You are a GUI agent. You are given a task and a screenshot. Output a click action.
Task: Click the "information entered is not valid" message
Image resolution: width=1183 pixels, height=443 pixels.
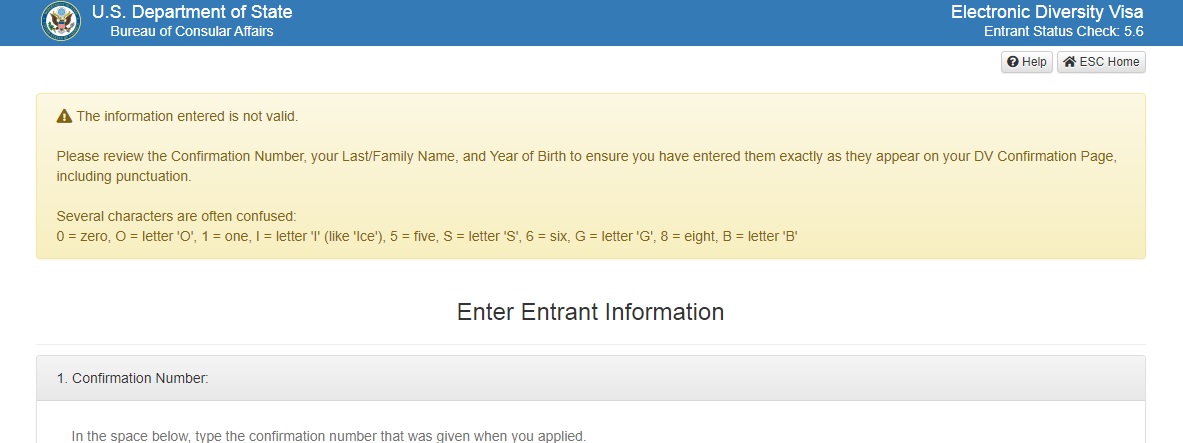point(187,116)
